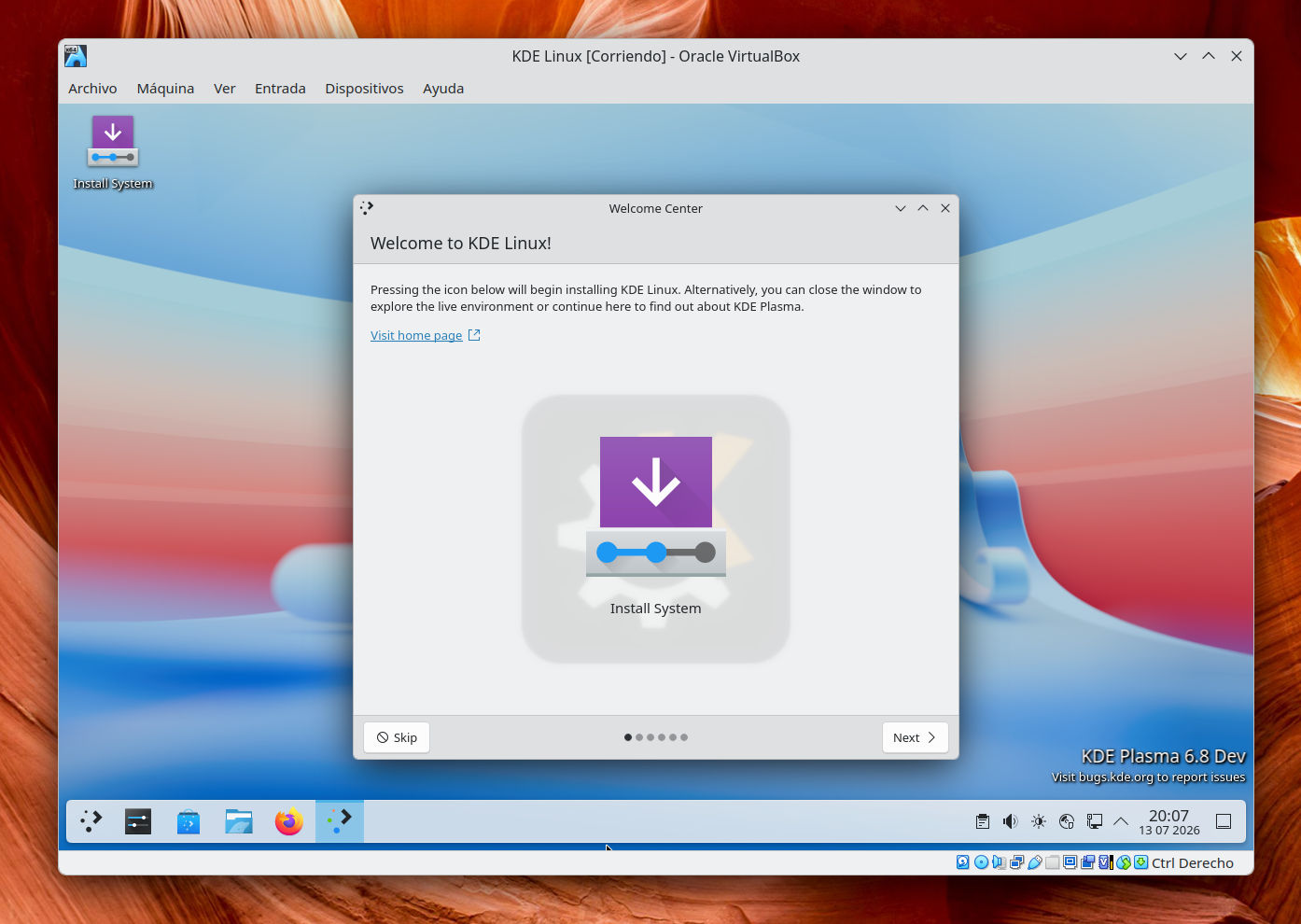Click the VirtualBox app icon in title bar
1301x924 pixels.
click(x=76, y=56)
